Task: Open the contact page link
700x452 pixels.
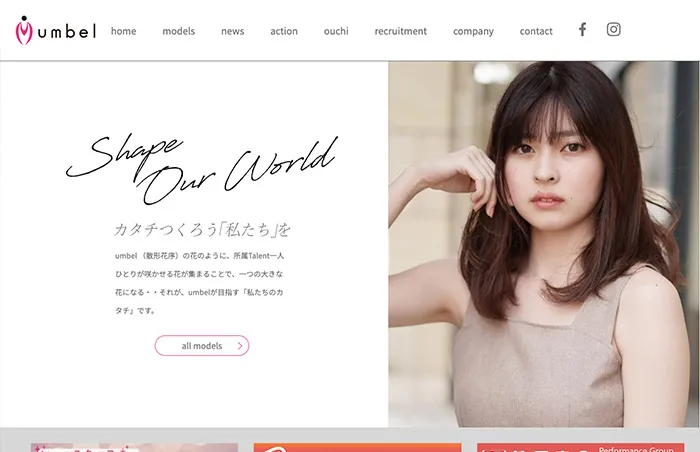Action: point(536,31)
